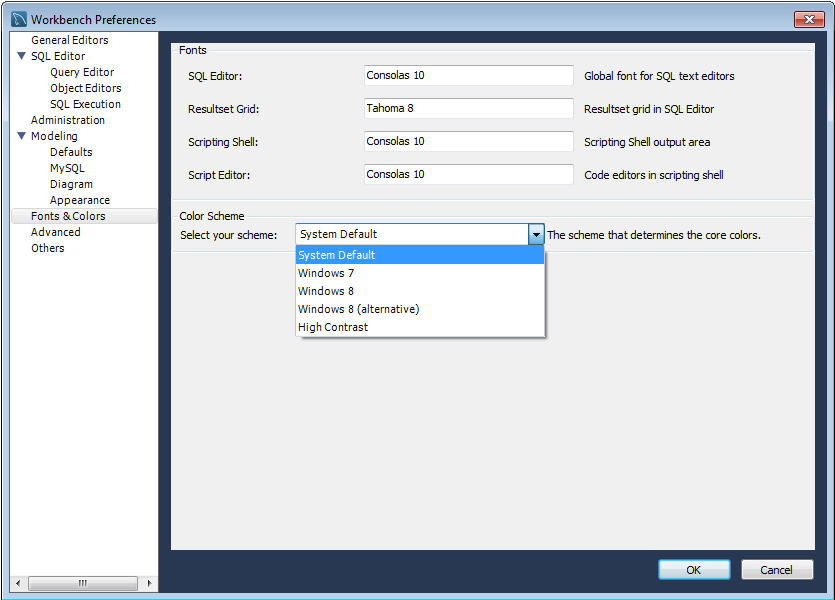Click the sidebar scroll left arrow
This screenshot has height=600, width=835.
tap(18, 583)
